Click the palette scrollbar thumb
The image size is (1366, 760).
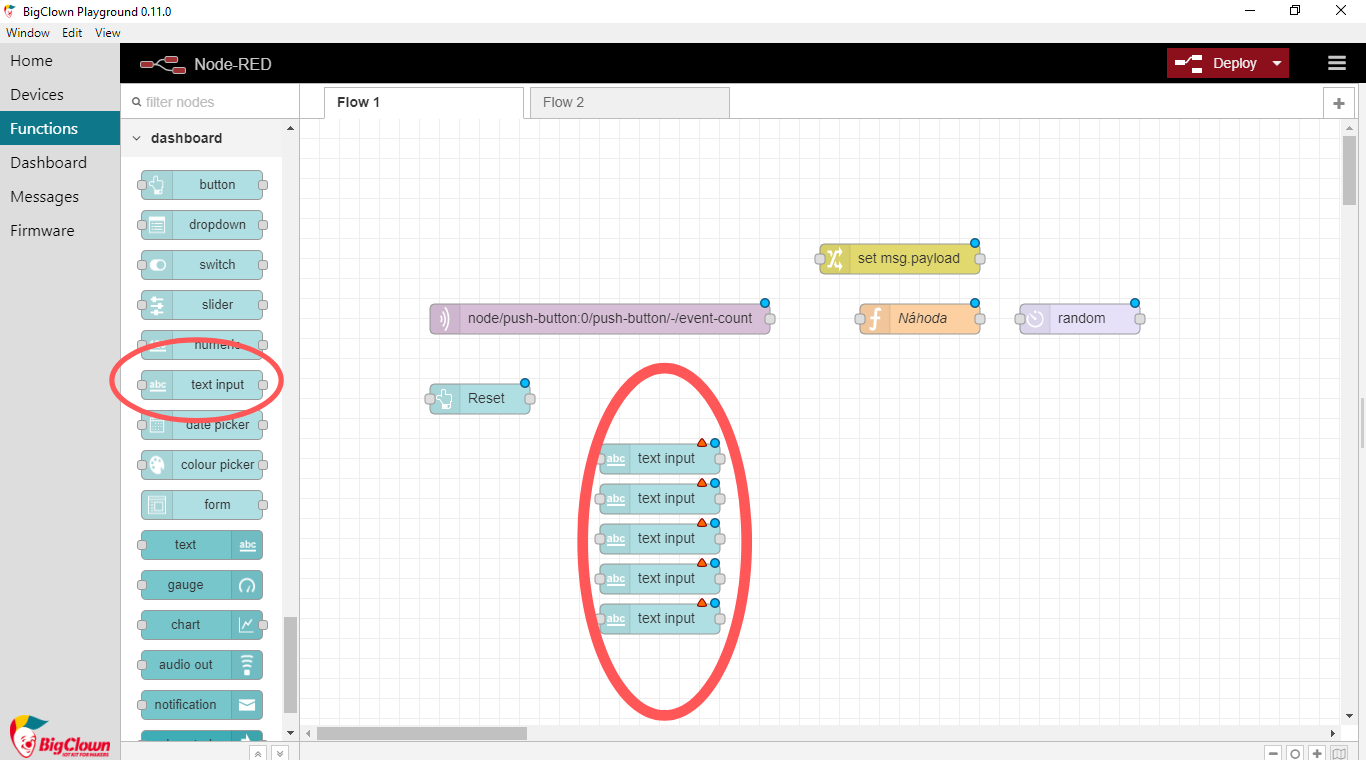pos(291,665)
